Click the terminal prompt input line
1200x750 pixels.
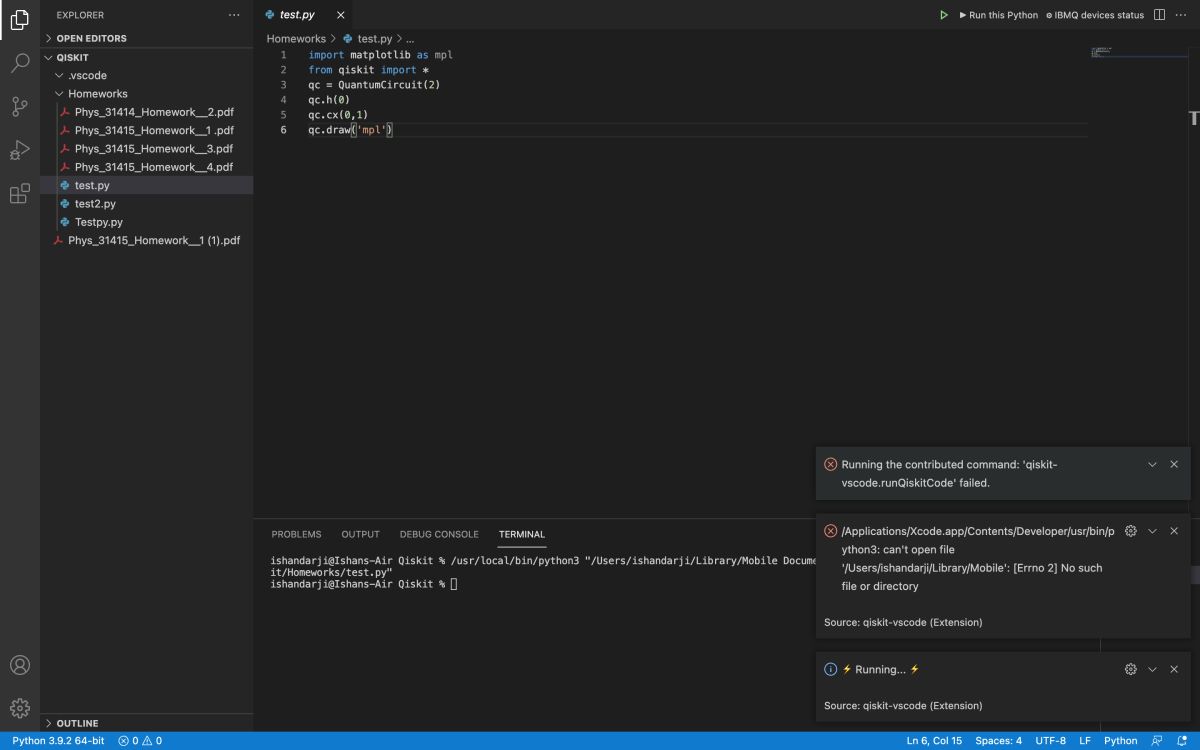point(364,583)
